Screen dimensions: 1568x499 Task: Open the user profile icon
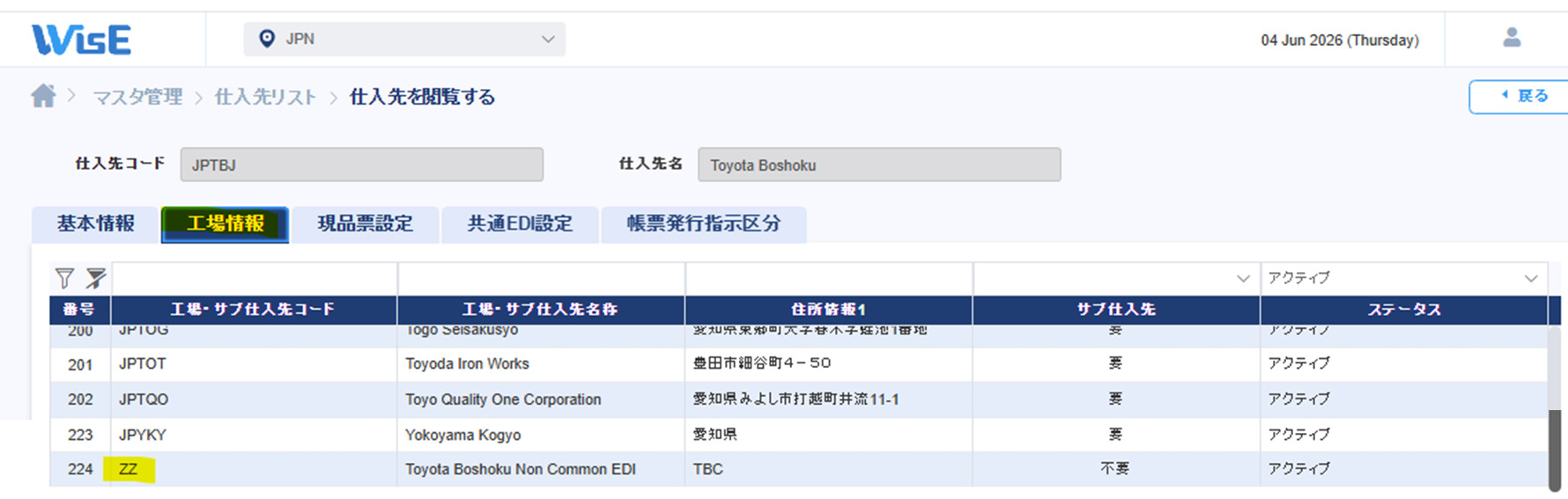click(1512, 38)
